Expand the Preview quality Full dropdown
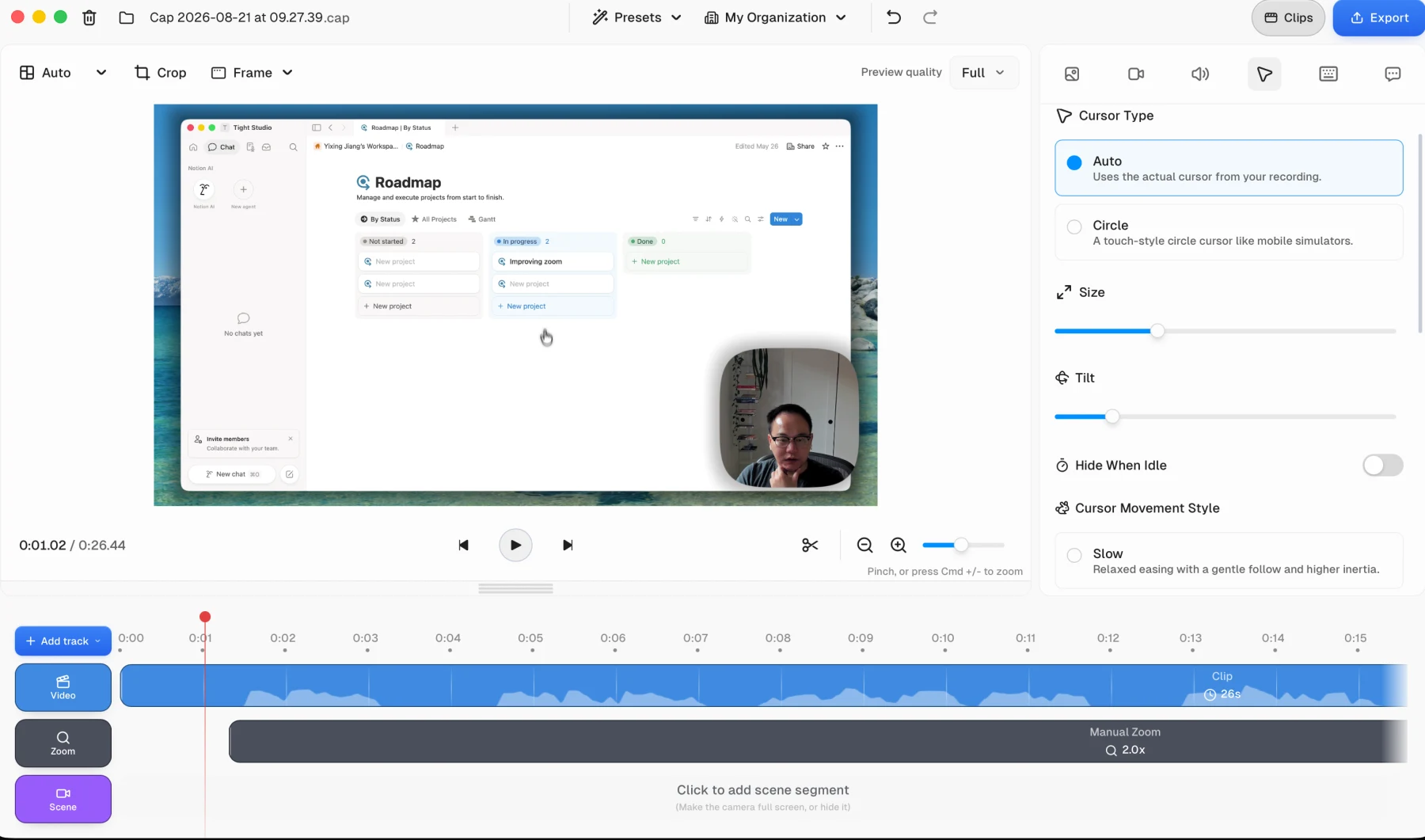 983,72
